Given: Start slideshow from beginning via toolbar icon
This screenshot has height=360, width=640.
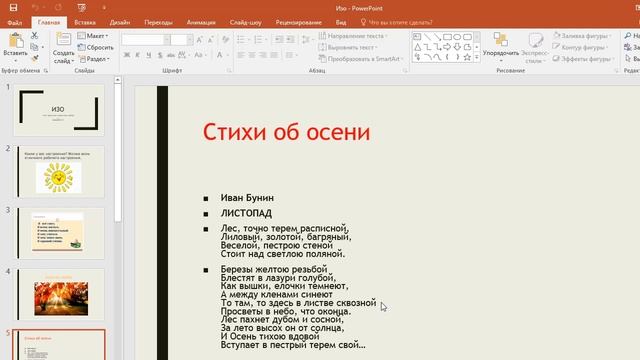Looking at the screenshot, I should pyautogui.click(x=82, y=8).
